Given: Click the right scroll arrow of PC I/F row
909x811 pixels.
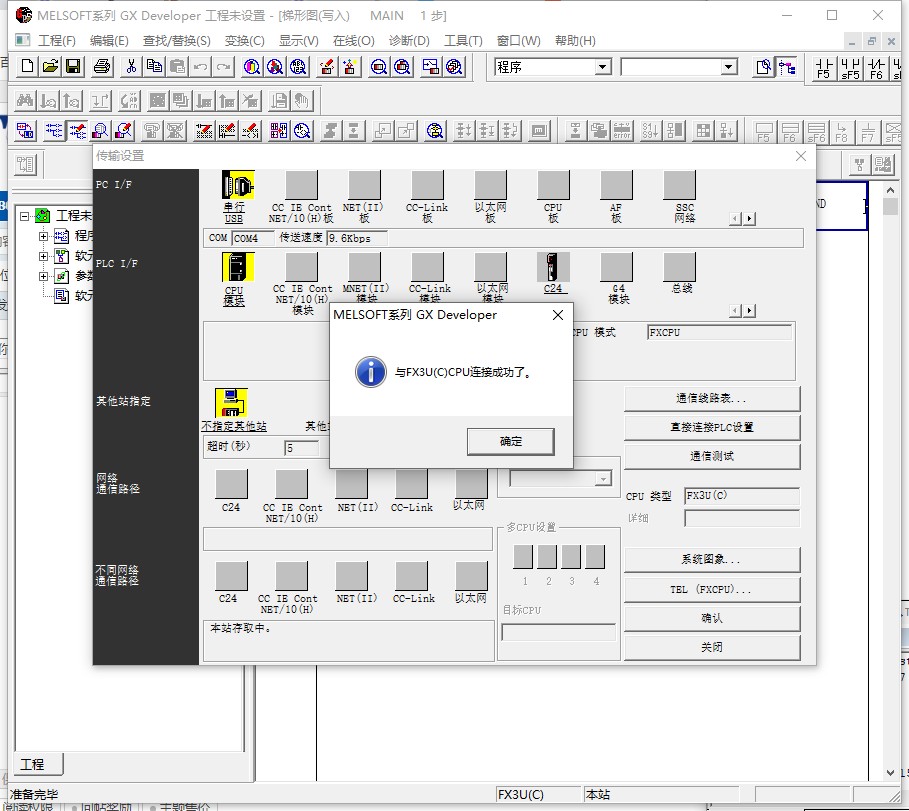Looking at the screenshot, I should (750, 219).
